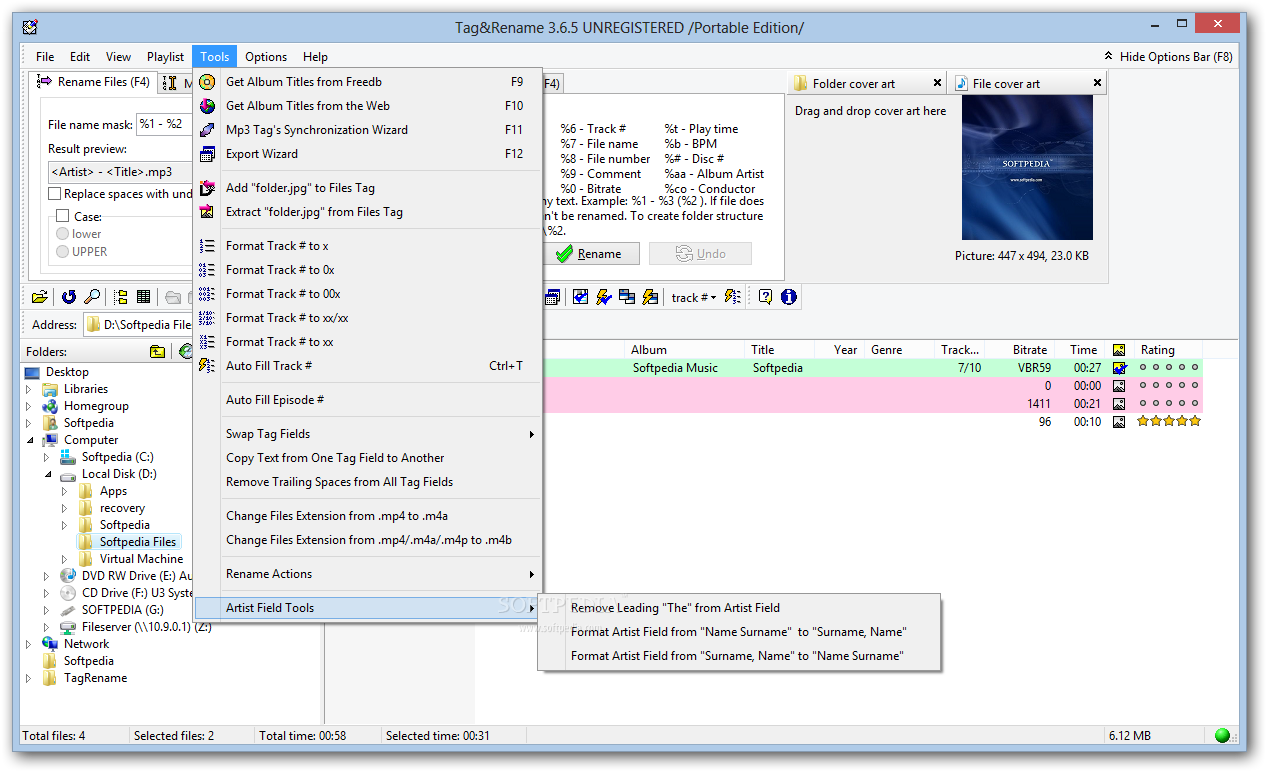Click the green status indicator in status bar
This screenshot has height=772, width=1267.
[1222, 736]
